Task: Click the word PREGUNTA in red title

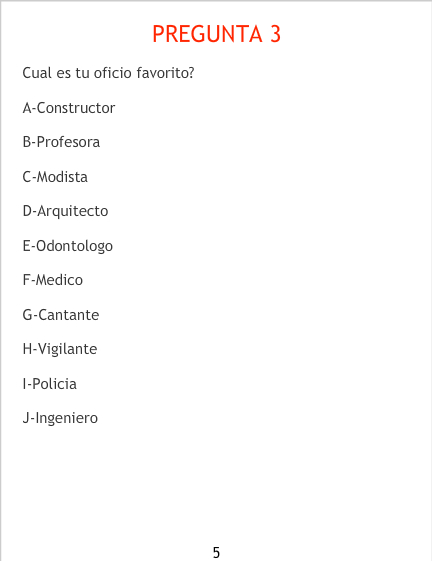Action: [208, 34]
